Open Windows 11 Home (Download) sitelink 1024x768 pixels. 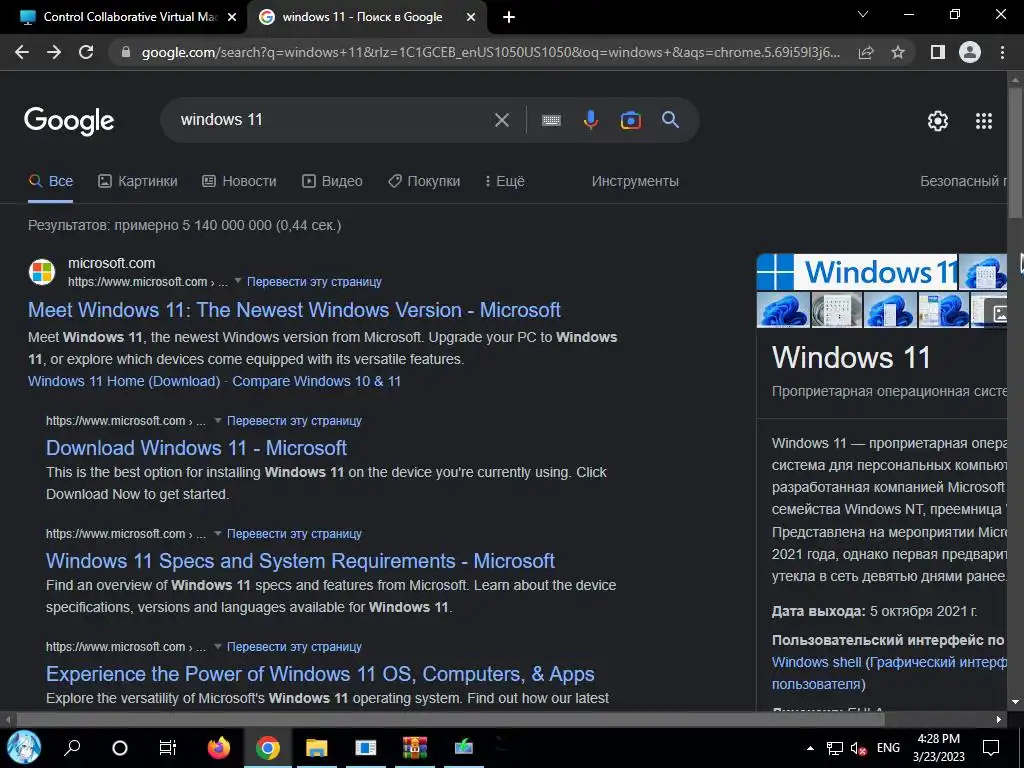124,381
